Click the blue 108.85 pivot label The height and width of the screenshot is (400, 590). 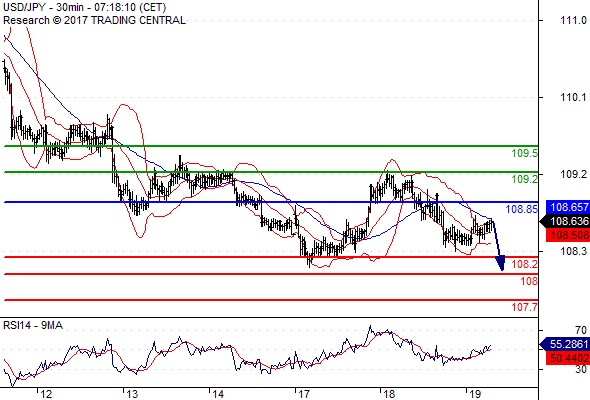point(522,209)
